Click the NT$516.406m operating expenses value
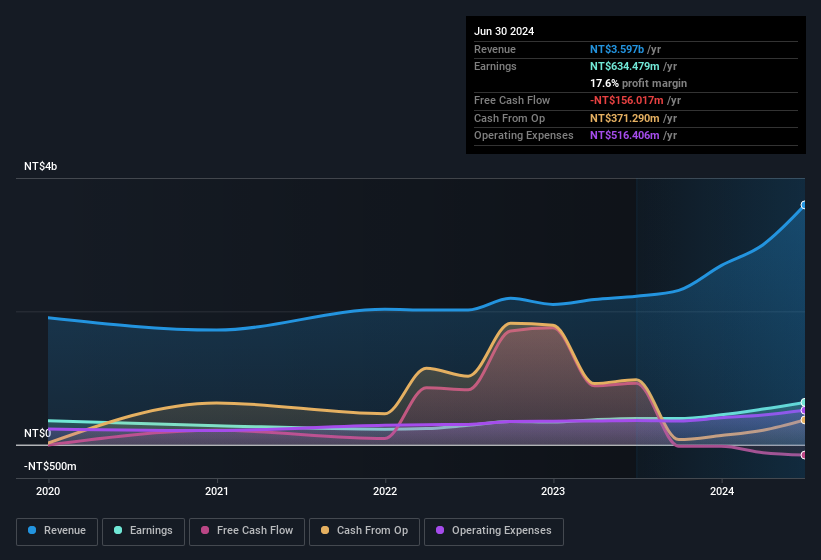Image resolution: width=821 pixels, height=560 pixels. [x=625, y=136]
